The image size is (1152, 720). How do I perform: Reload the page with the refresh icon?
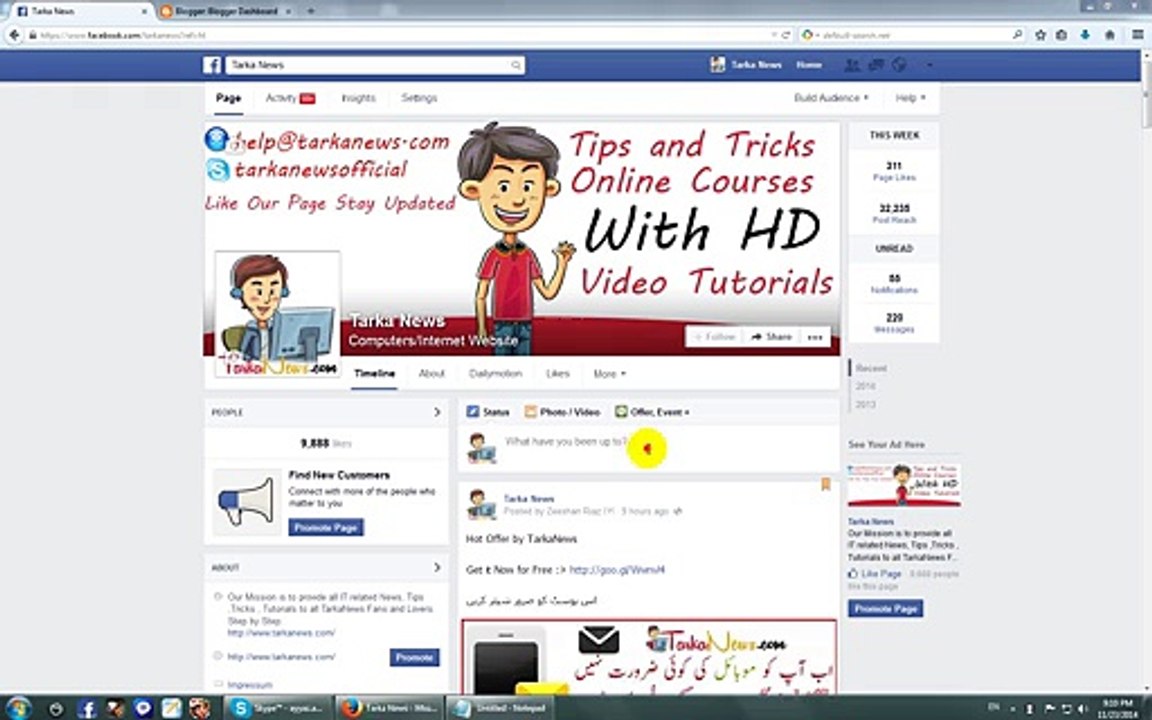[786, 35]
